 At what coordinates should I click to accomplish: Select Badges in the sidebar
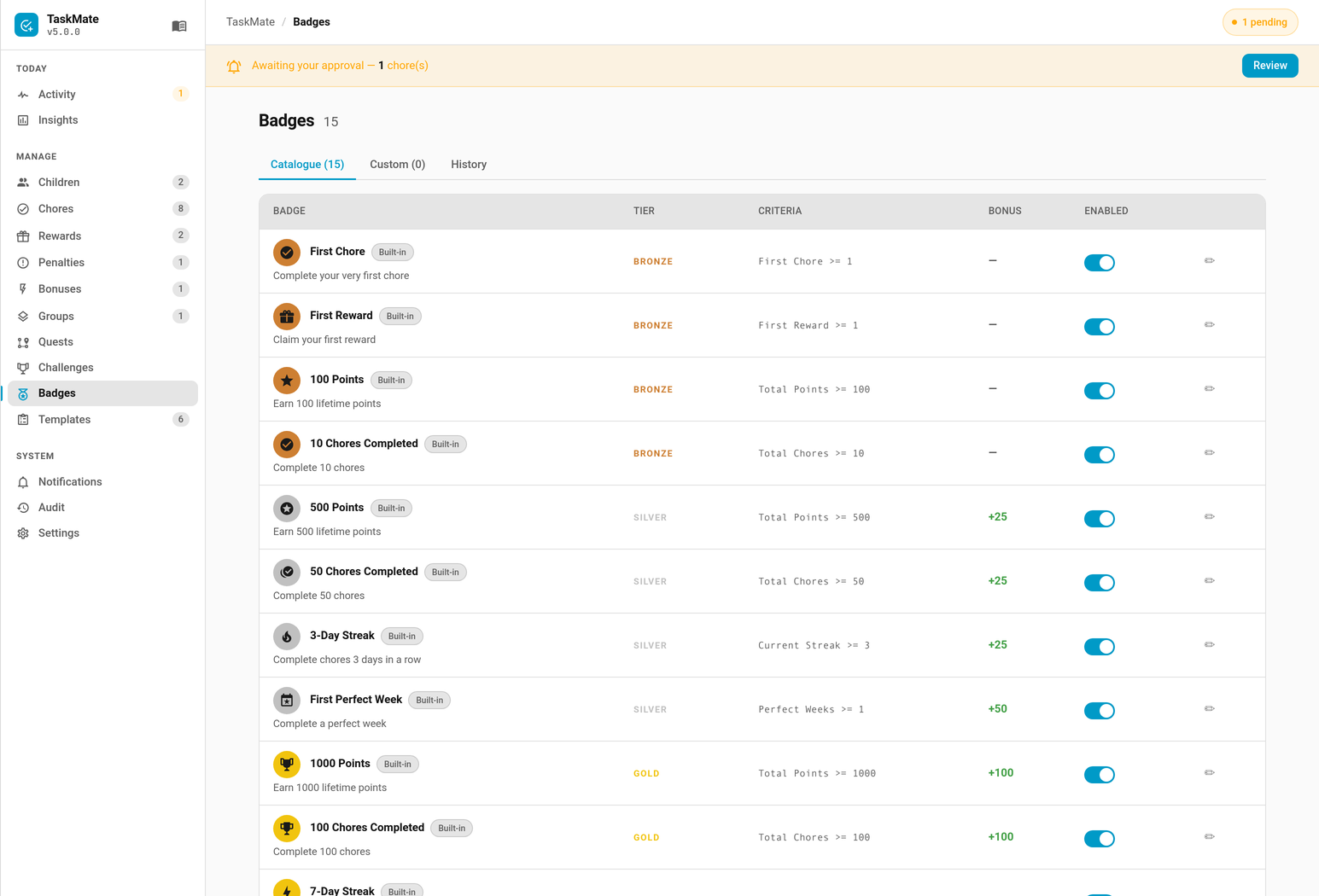[x=102, y=393]
